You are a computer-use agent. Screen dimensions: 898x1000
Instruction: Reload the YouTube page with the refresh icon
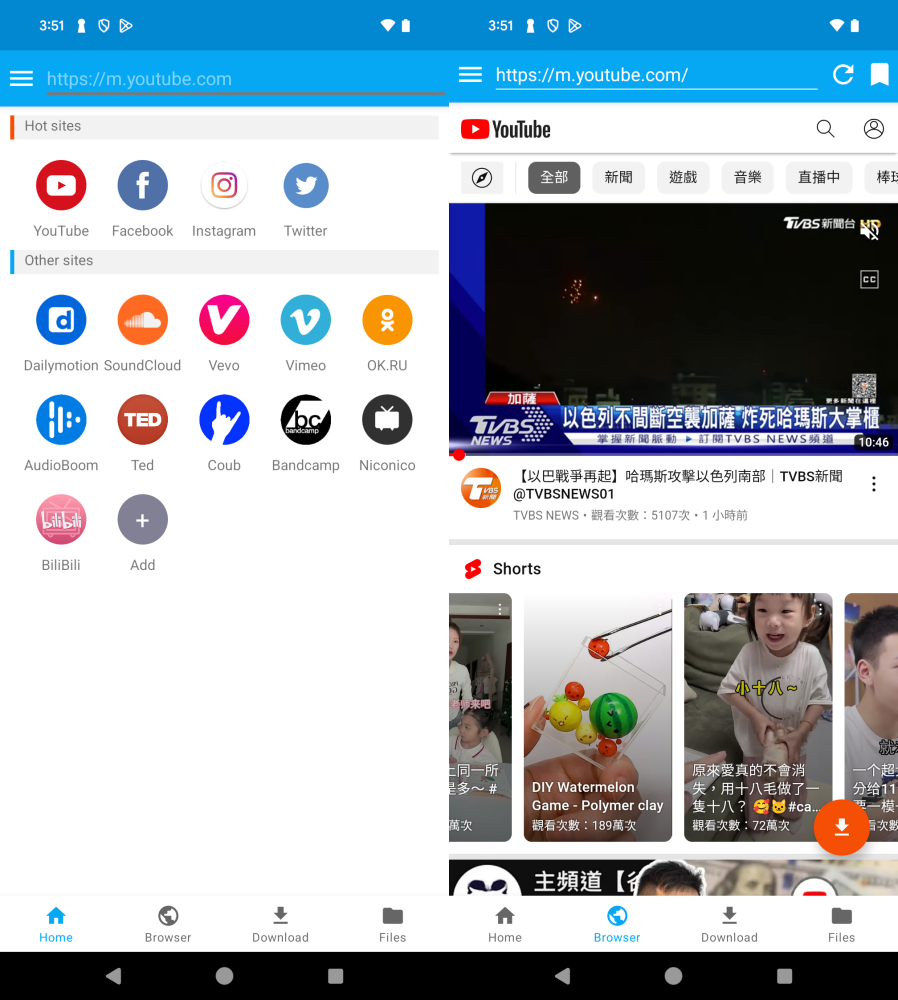[x=843, y=75]
